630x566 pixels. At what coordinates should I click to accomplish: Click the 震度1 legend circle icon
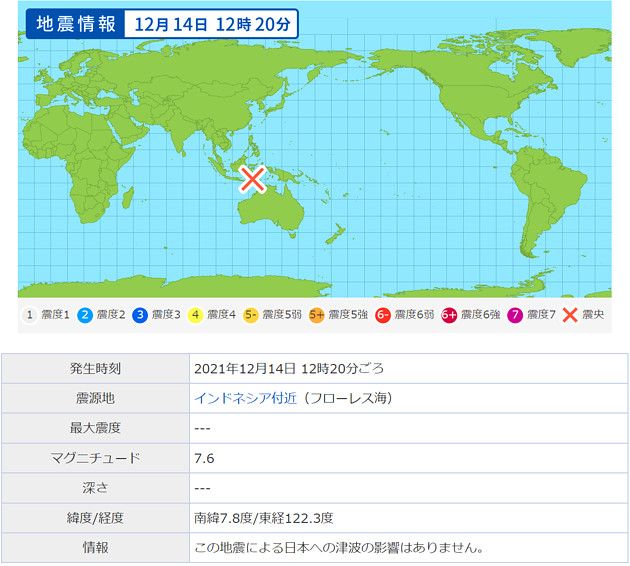tap(29, 315)
